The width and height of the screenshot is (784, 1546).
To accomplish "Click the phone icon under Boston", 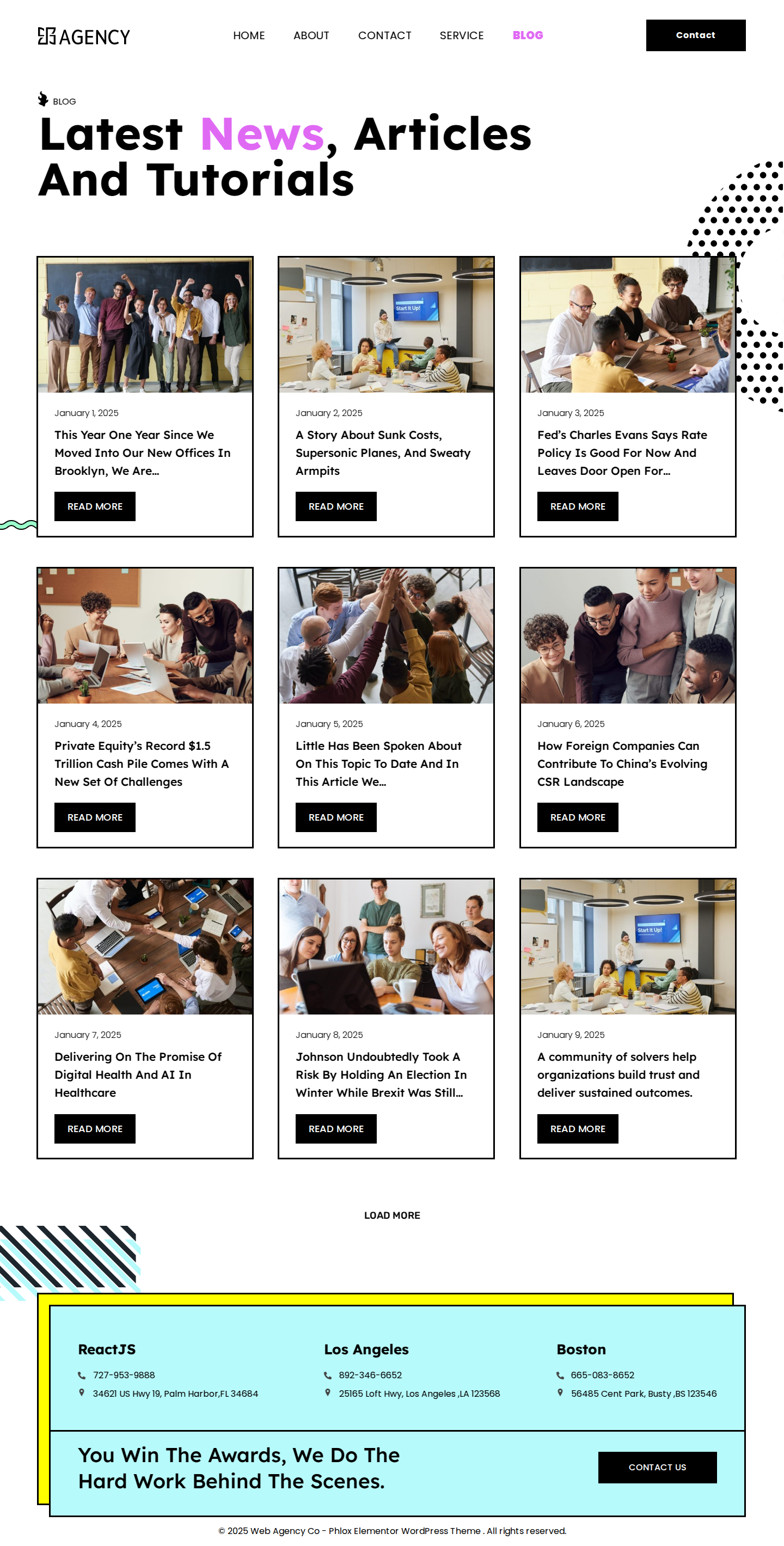I will [560, 1375].
